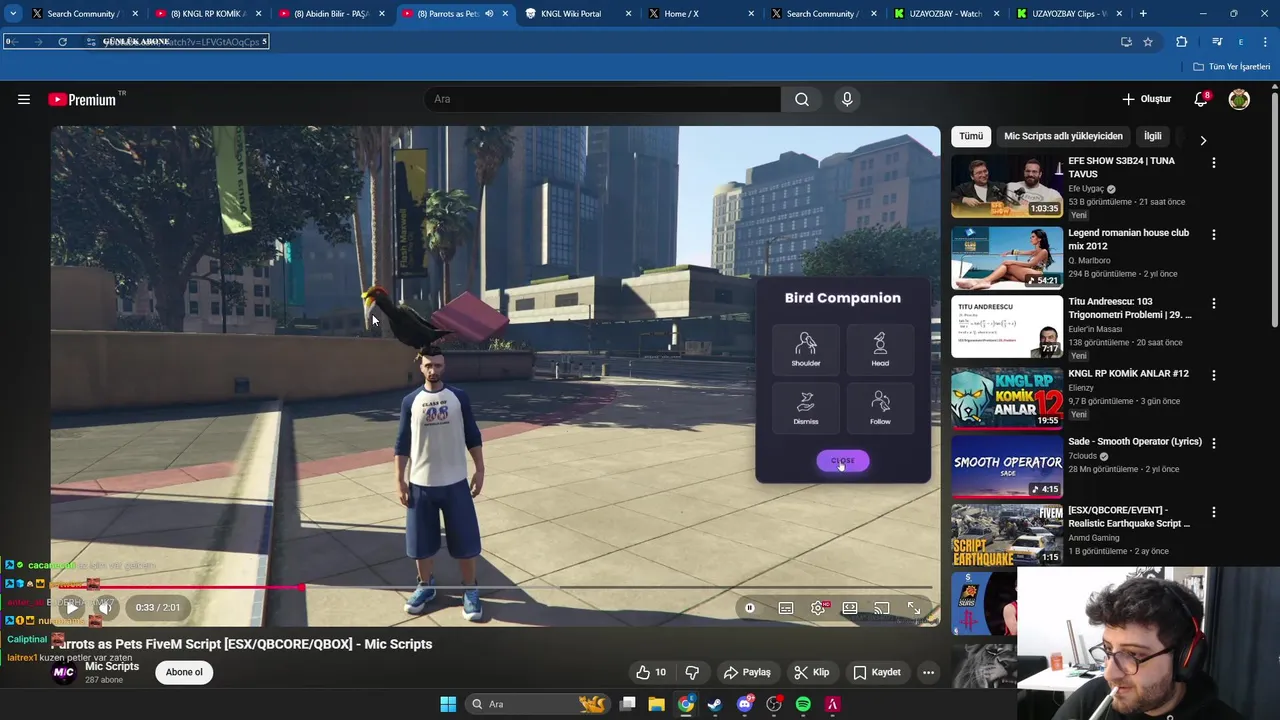Select Mic Scripts adlı yükleyiciden chip

click(1063, 136)
